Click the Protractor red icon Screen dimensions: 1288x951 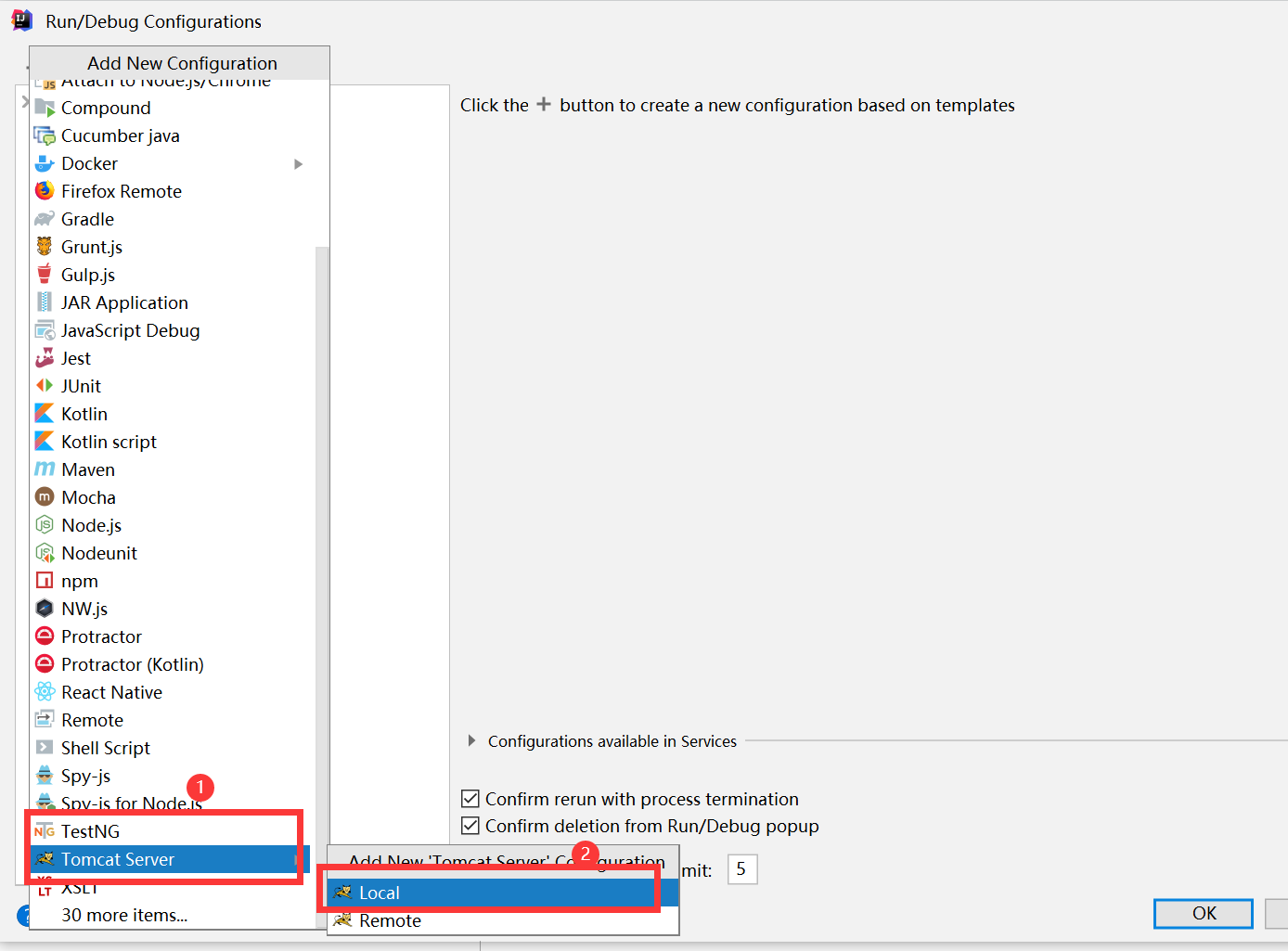point(45,636)
